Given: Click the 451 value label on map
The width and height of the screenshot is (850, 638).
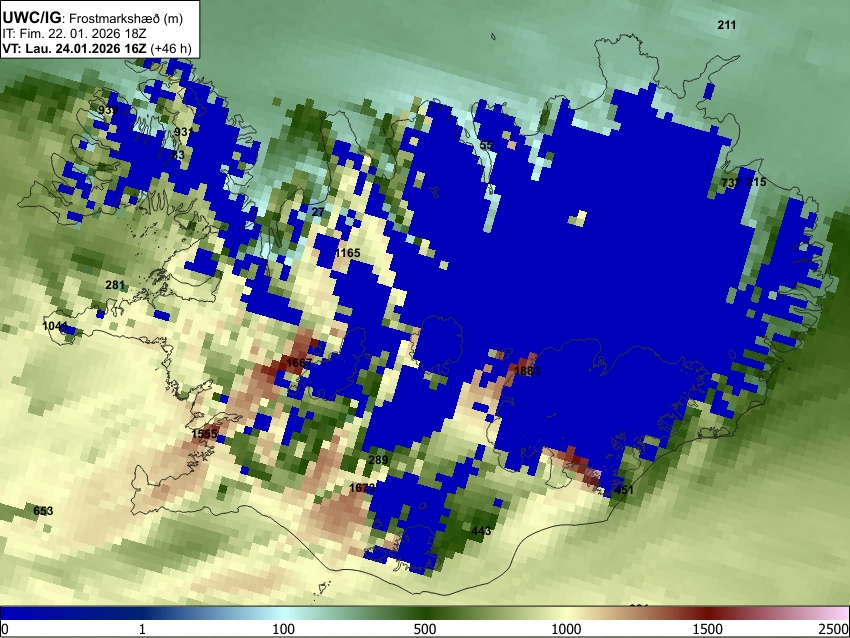Looking at the screenshot, I should pyautogui.click(x=623, y=490).
